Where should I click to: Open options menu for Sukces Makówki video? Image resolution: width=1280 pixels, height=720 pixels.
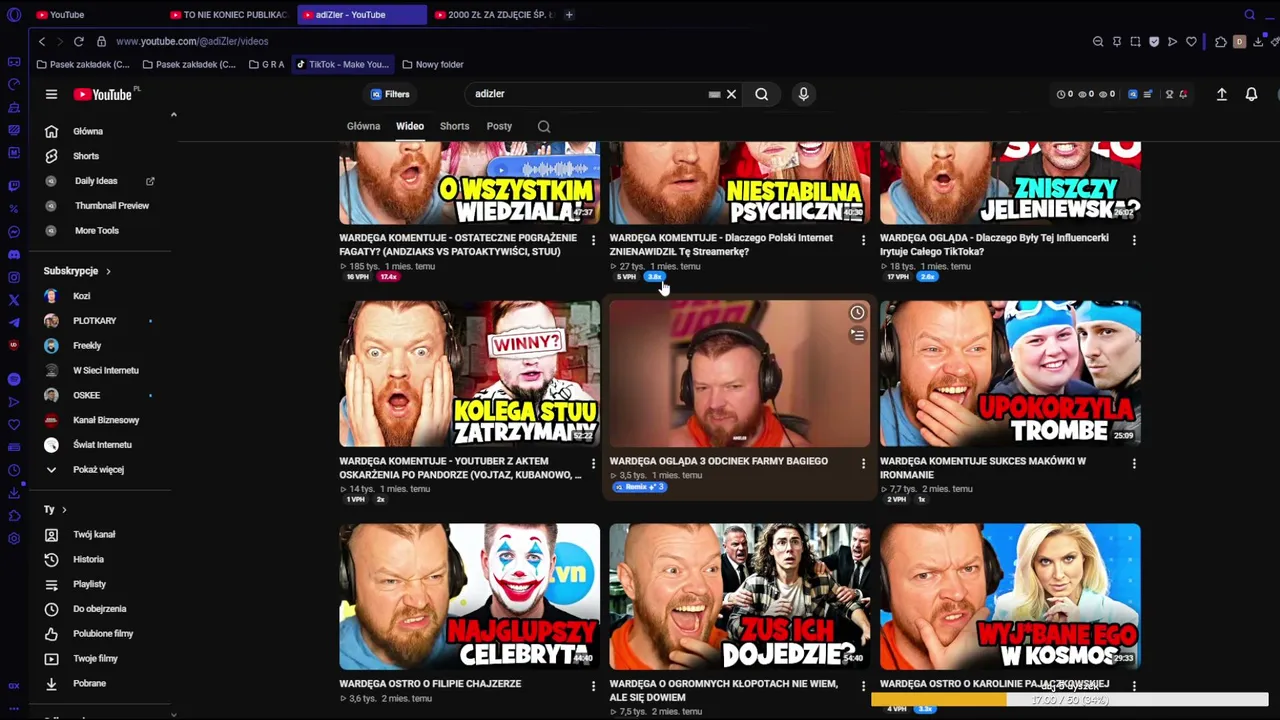[1134, 463]
